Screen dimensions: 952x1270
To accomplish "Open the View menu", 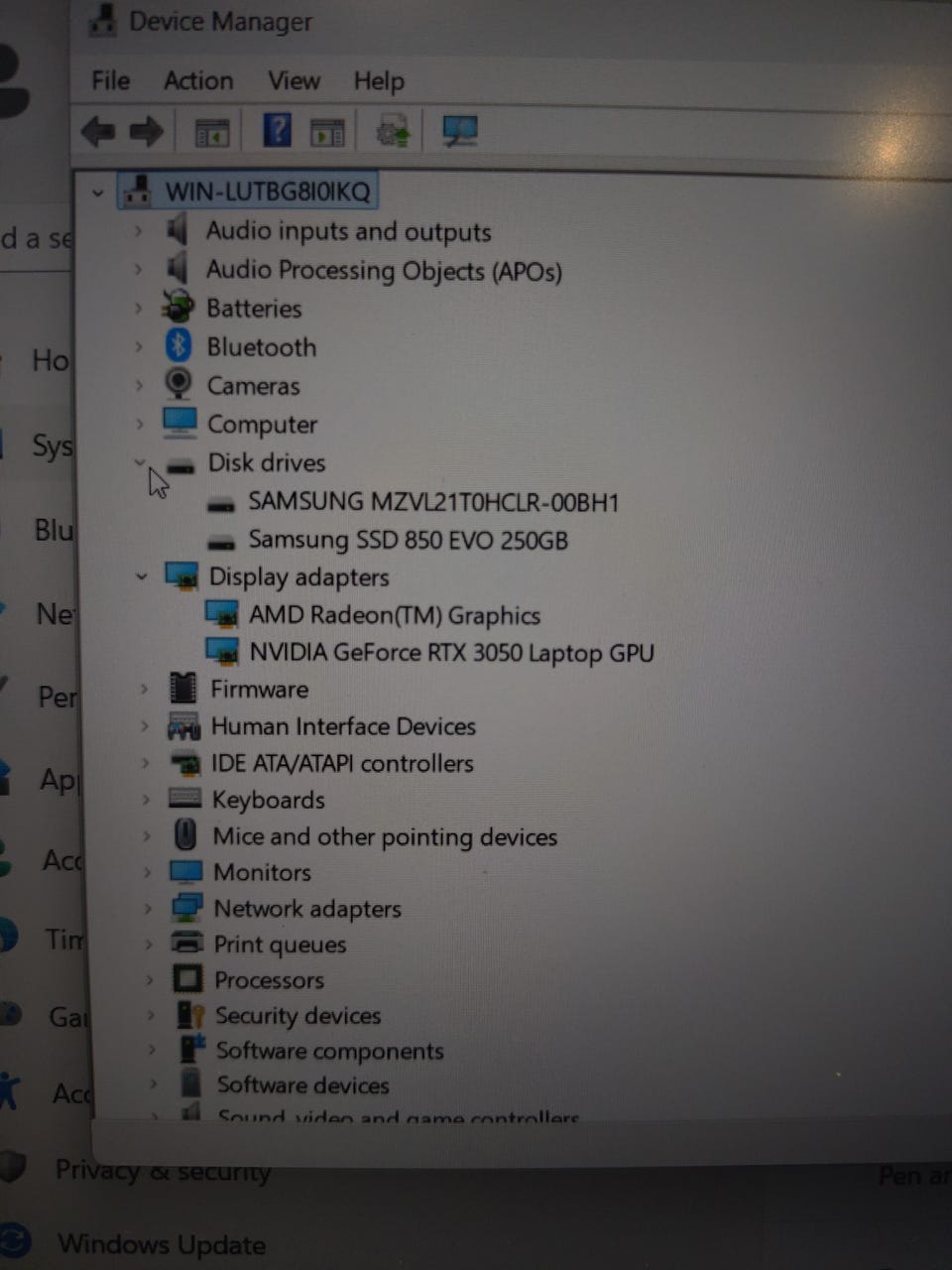I will click(294, 80).
